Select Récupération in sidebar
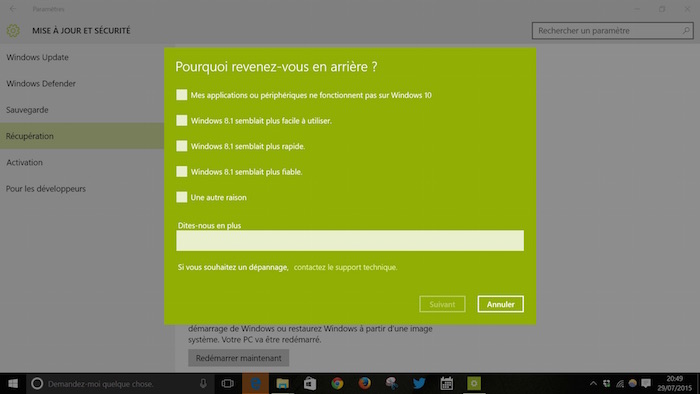 tap(82, 136)
